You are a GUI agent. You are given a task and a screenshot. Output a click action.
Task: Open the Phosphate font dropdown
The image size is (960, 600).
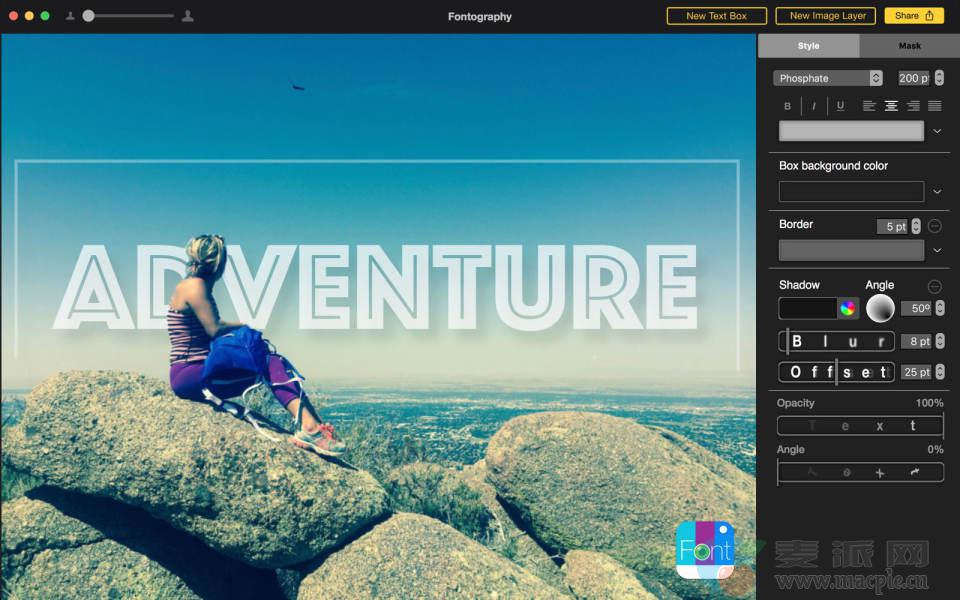tap(827, 78)
